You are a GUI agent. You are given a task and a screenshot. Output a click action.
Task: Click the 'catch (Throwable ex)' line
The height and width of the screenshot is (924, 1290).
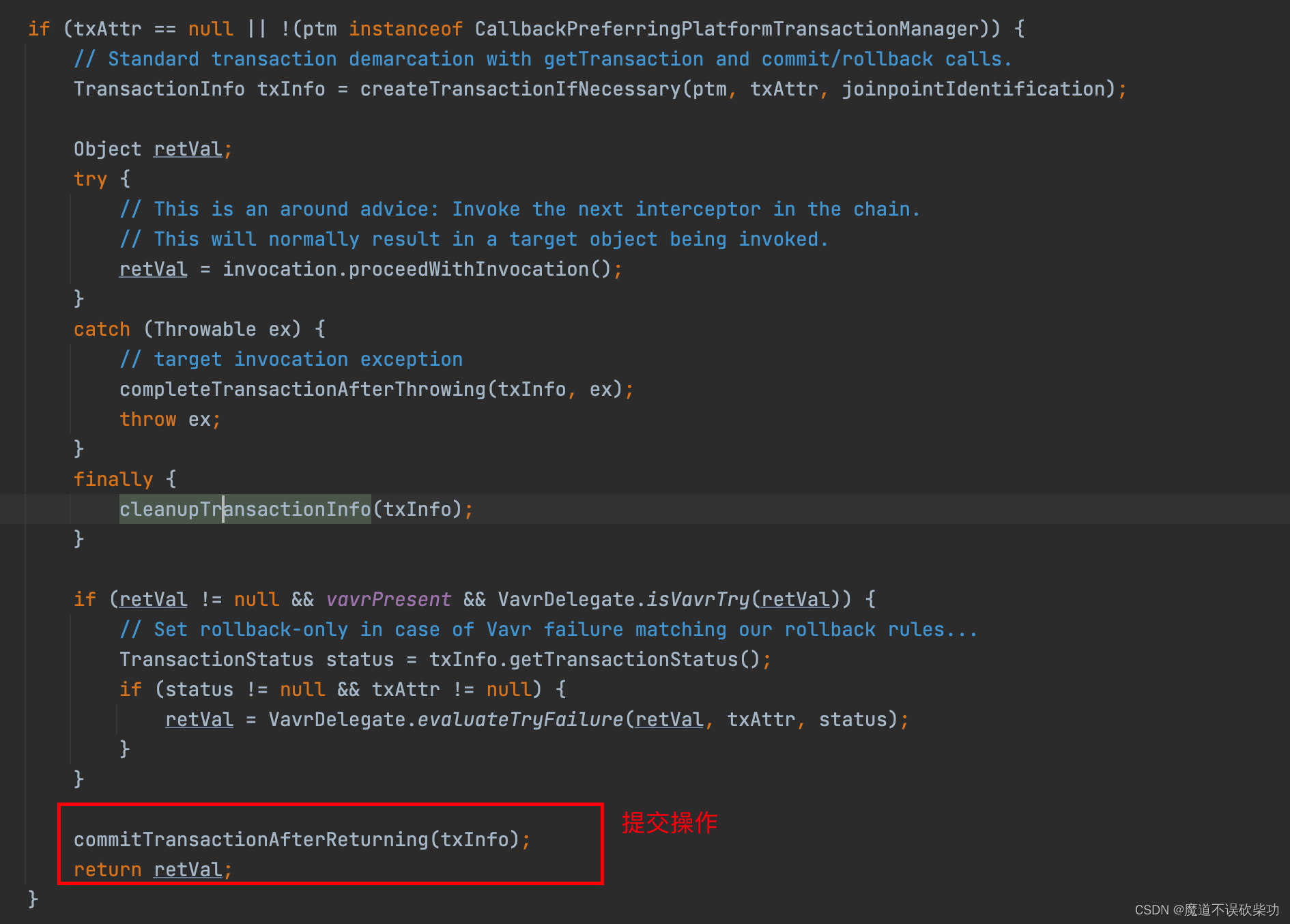tap(199, 330)
